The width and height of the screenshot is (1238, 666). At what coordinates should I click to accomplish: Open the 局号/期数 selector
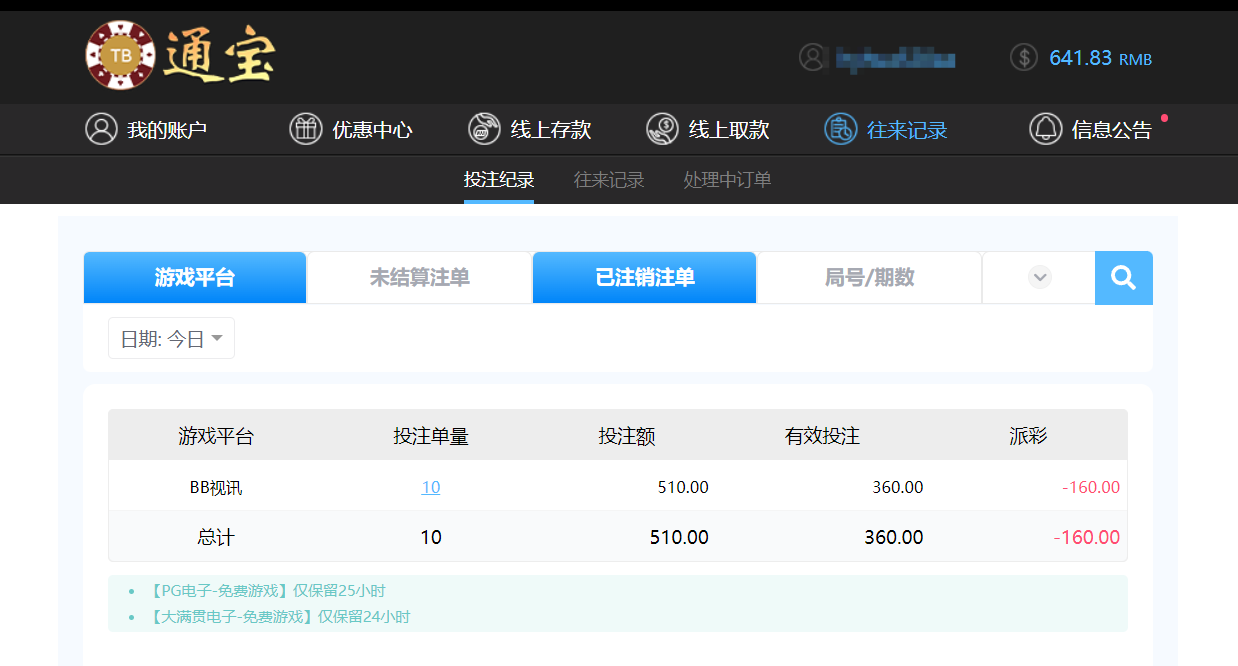tap(869, 277)
